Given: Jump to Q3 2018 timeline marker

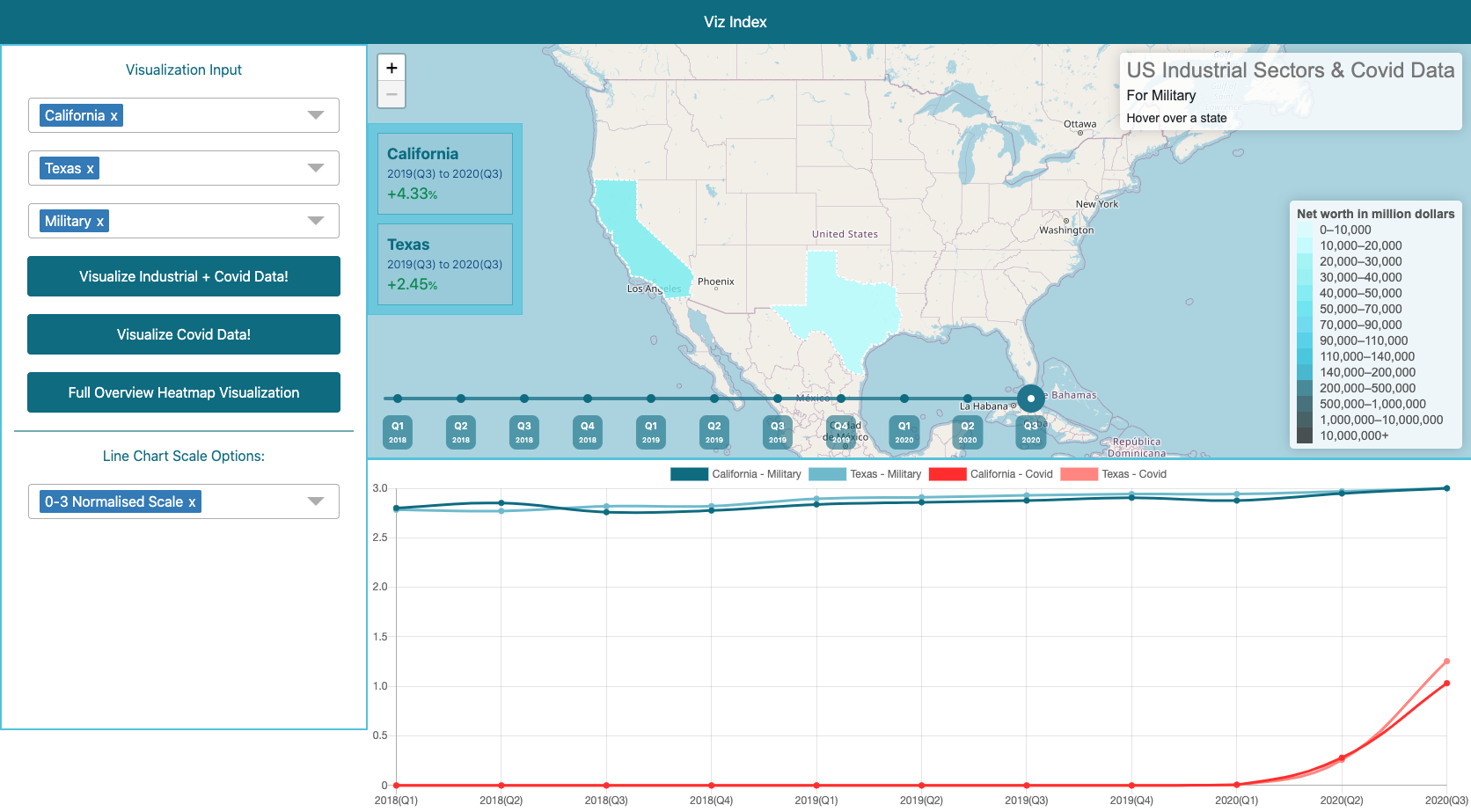Looking at the screenshot, I should click(524, 432).
